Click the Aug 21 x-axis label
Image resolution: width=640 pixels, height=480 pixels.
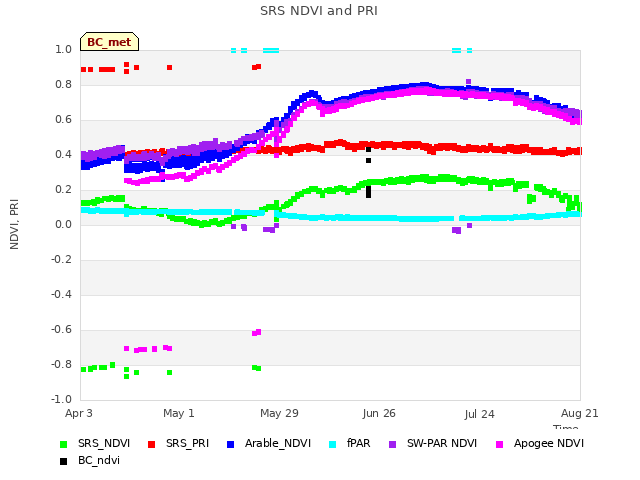pos(580,413)
